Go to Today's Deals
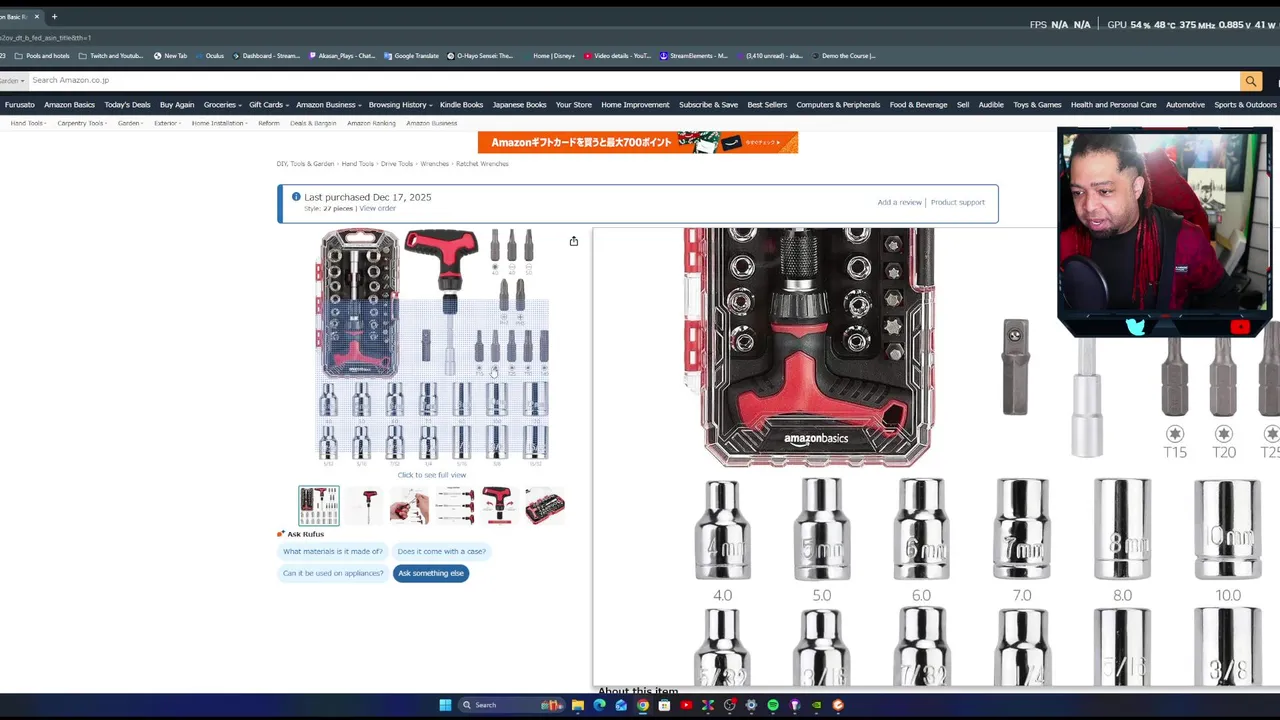The width and height of the screenshot is (1280, 720). 127,105
